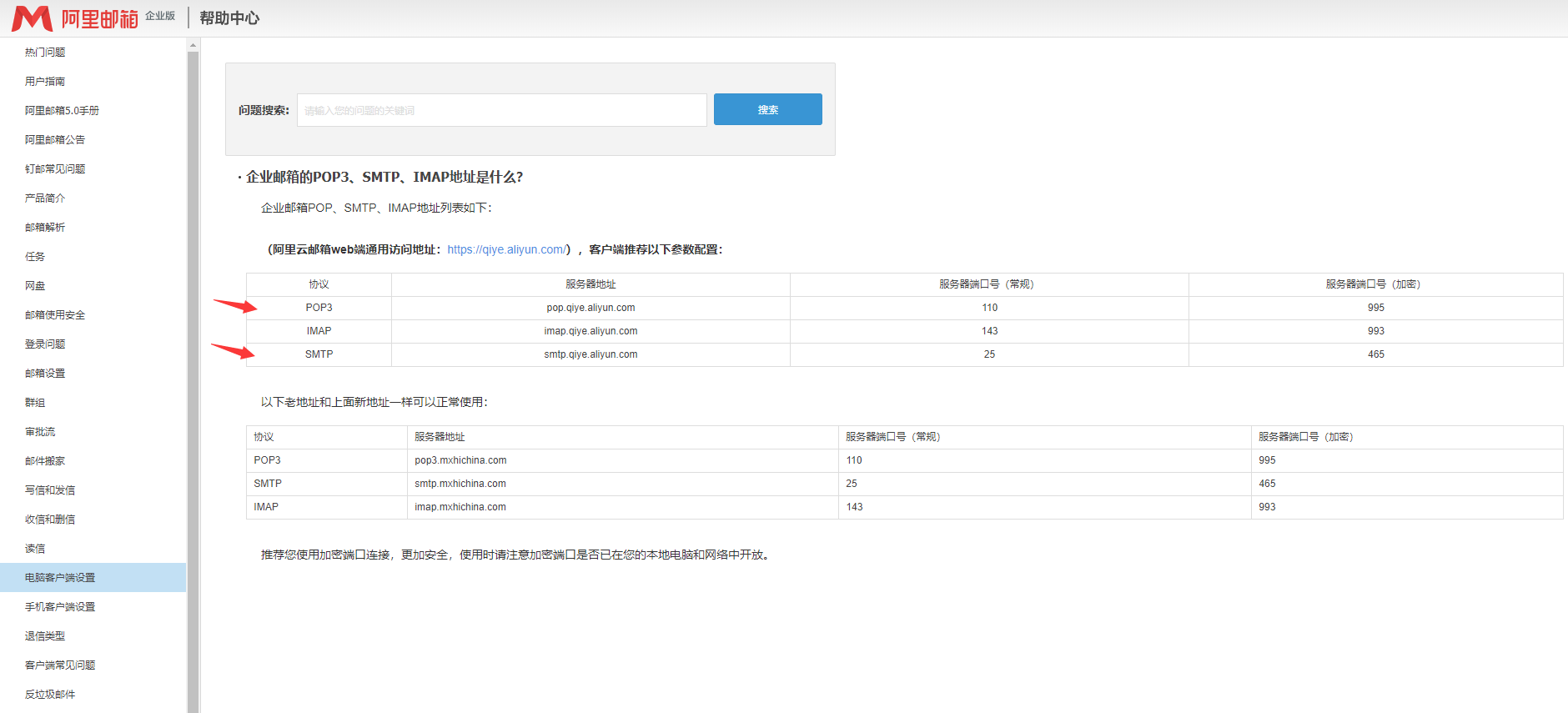Select 任务 in the sidebar
Viewport: 1568px width, 713px height.
35,256
